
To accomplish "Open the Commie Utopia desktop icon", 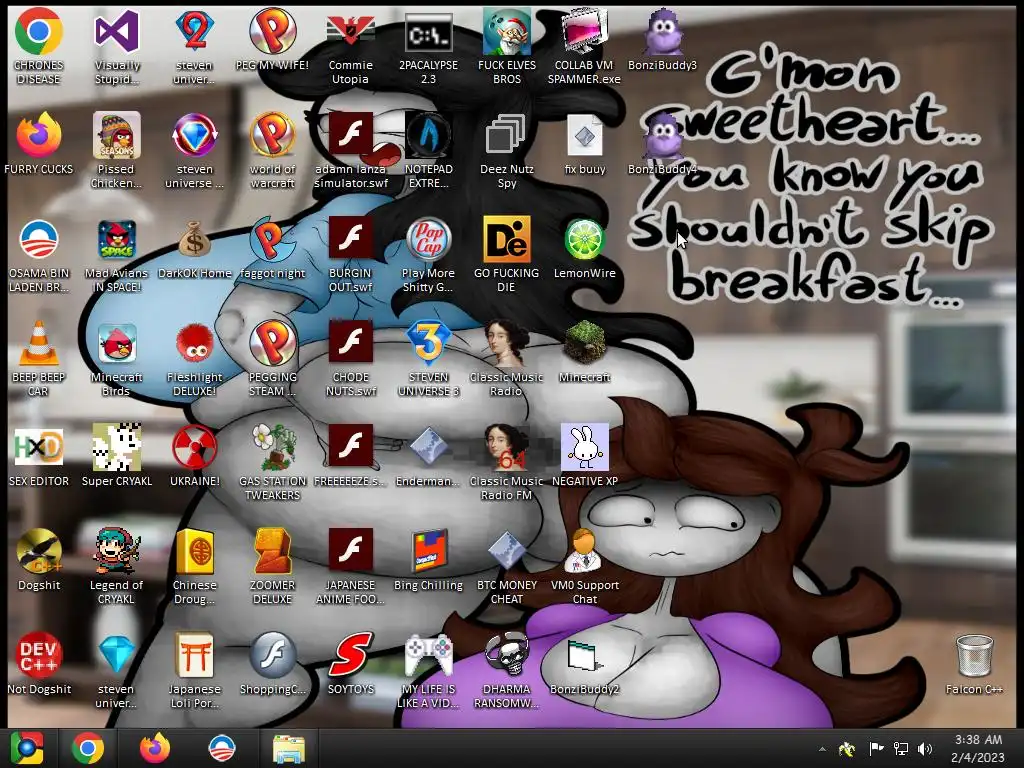I will pyautogui.click(x=351, y=31).
